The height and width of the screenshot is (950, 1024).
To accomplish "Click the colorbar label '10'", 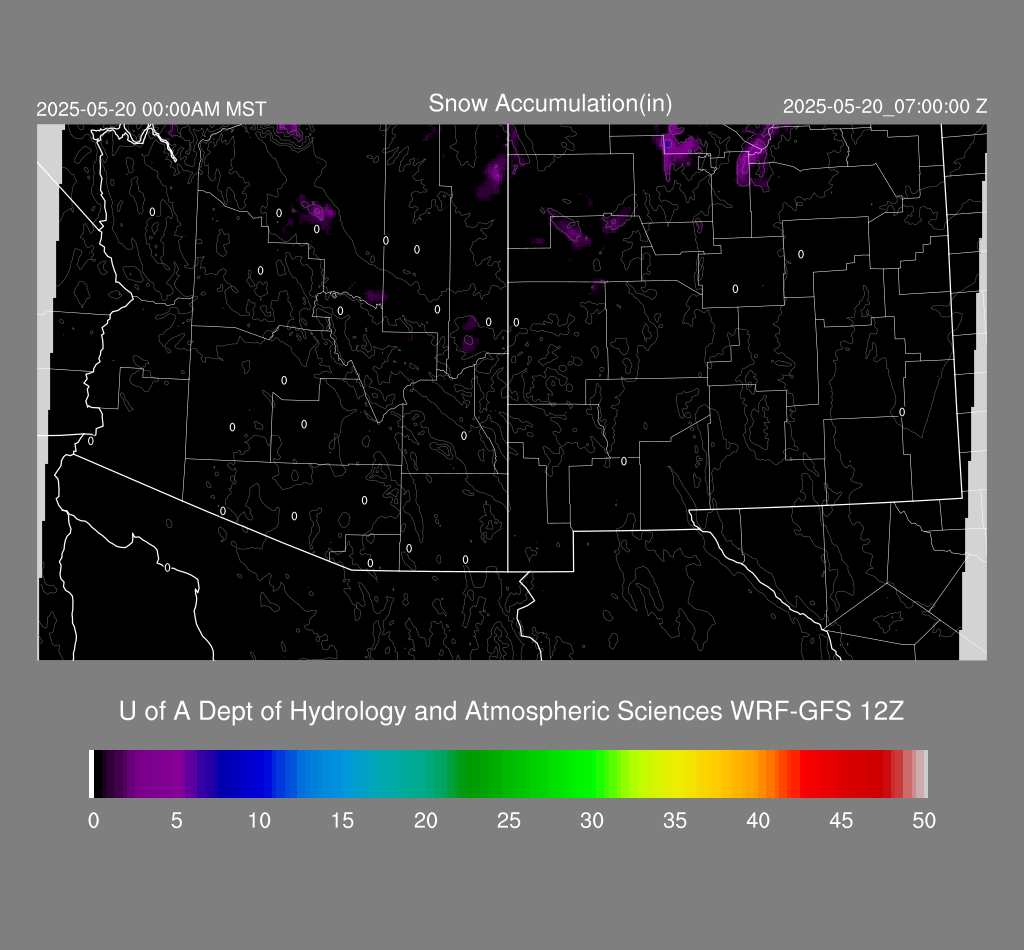I will coord(259,821).
